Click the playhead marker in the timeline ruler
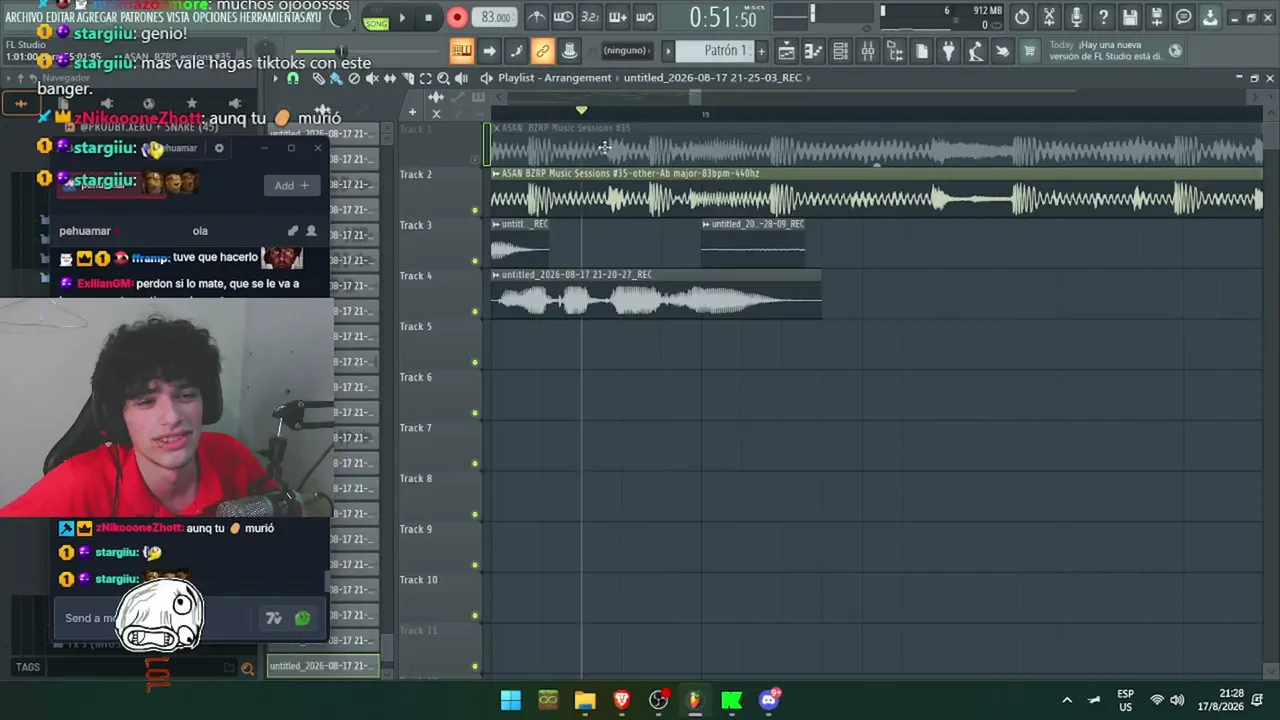The height and width of the screenshot is (720, 1280). pyautogui.click(x=581, y=110)
